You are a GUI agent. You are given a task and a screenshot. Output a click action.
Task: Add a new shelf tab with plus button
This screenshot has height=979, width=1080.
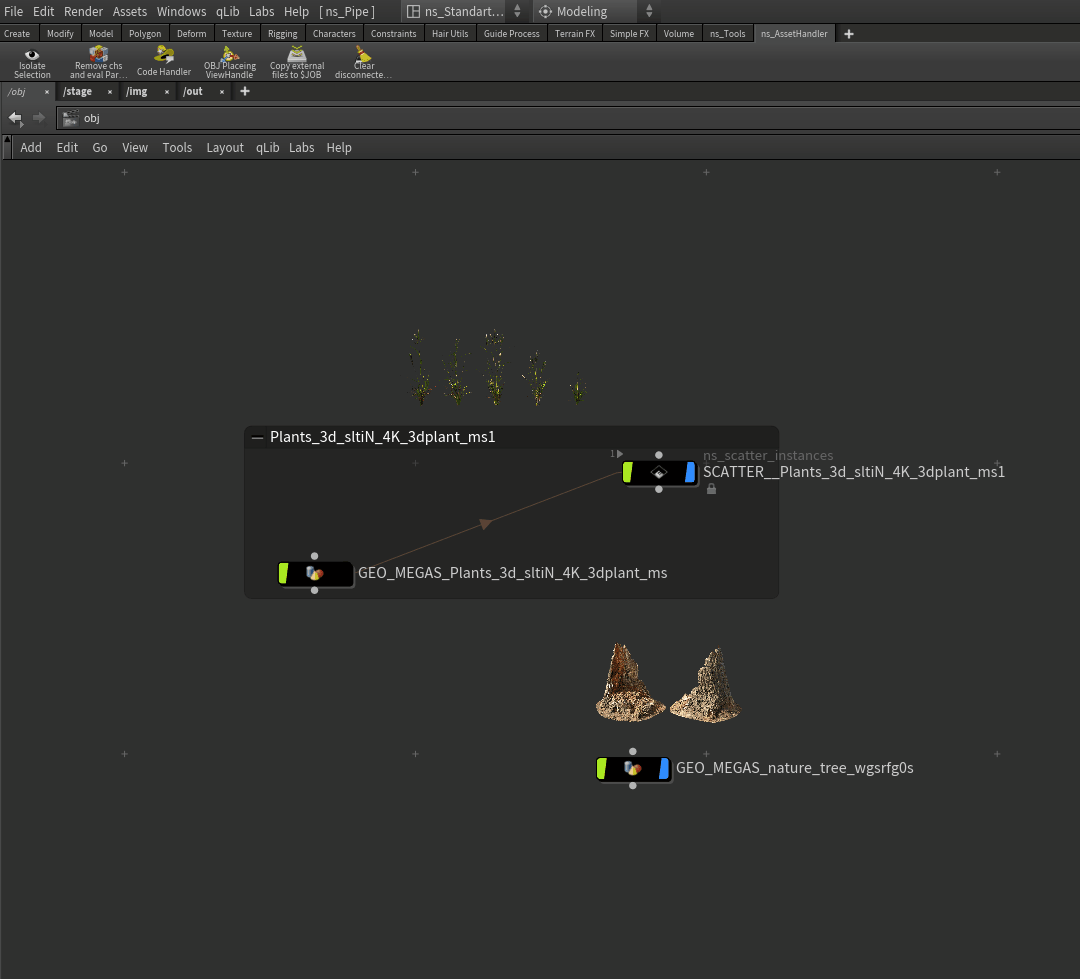coord(849,34)
